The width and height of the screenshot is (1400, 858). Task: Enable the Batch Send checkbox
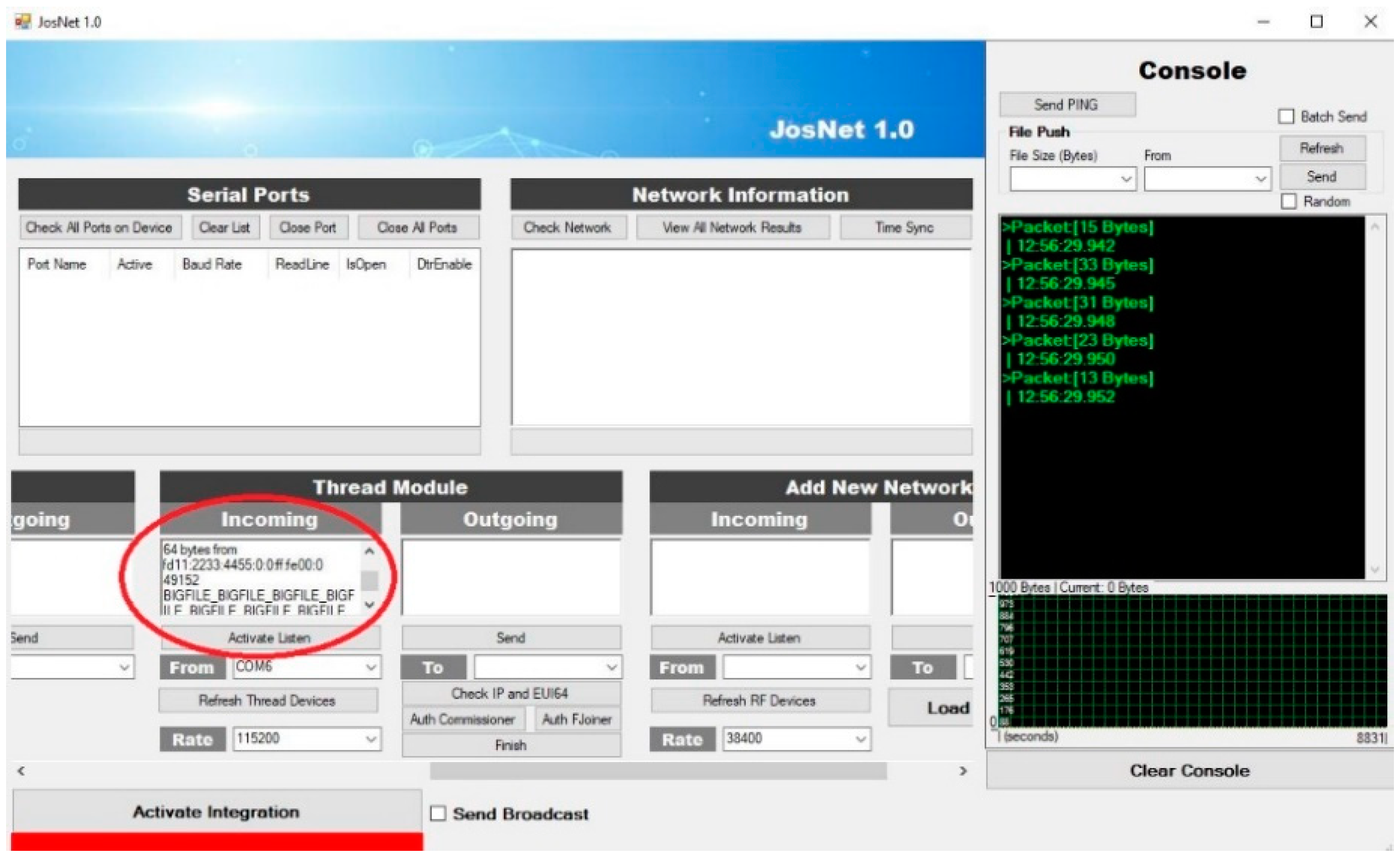(x=1286, y=116)
